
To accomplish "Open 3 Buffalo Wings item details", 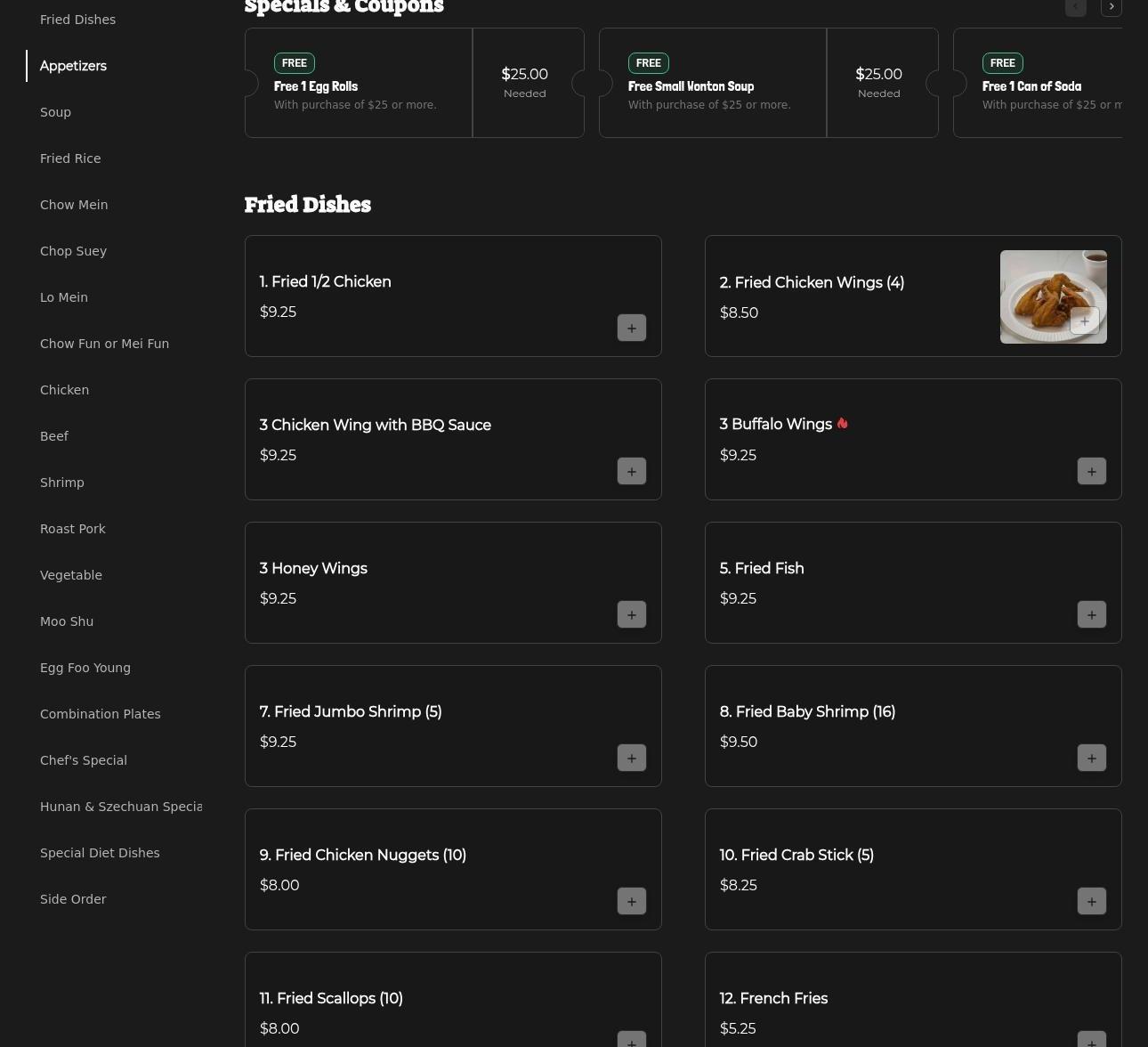I will click(x=913, y=440).
